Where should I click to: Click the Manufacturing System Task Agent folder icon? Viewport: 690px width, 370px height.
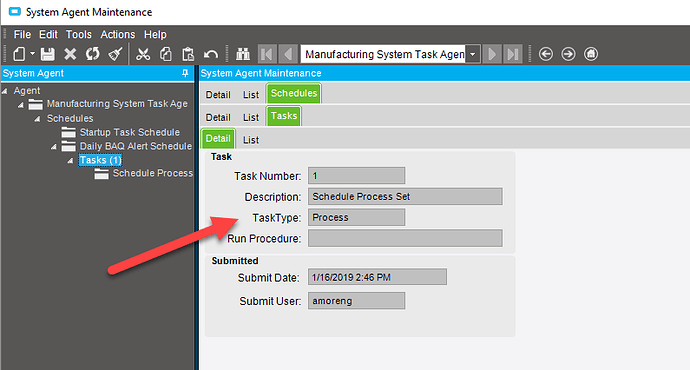click(36, 105)
